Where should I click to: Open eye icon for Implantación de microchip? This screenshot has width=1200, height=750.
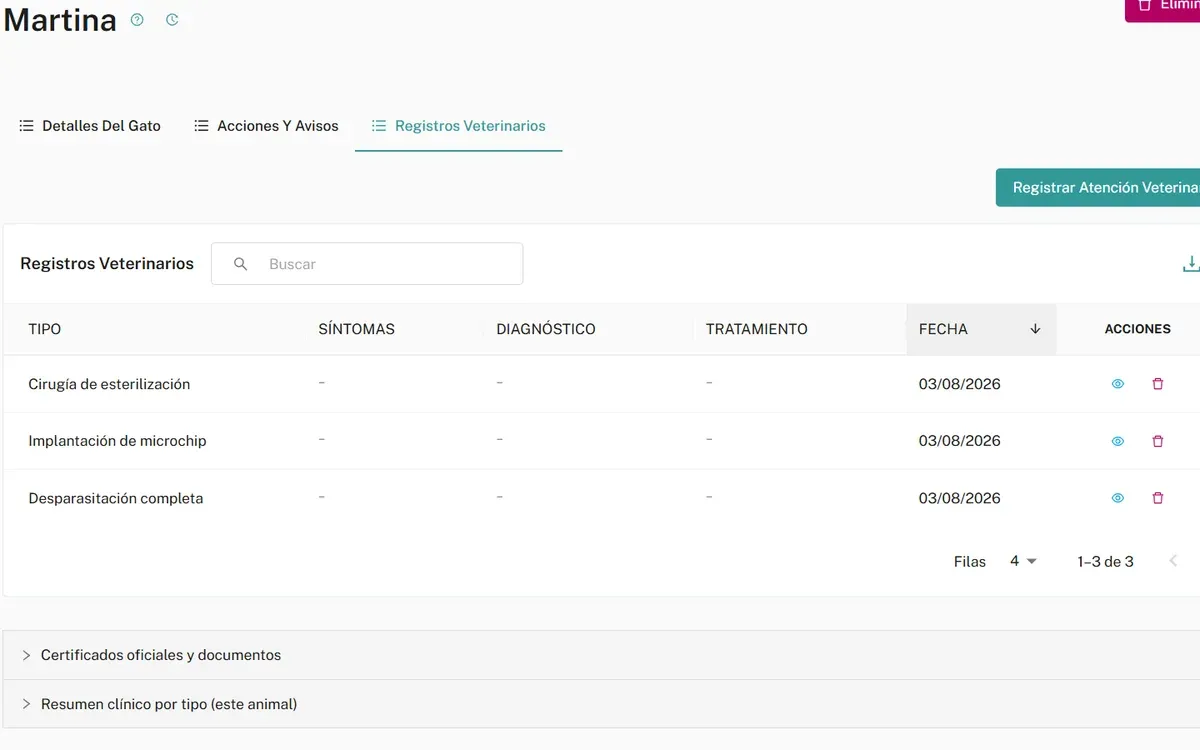(x=1118, y=441)
